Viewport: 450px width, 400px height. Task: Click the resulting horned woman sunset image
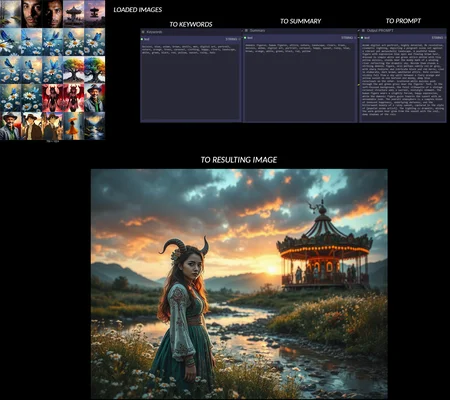pyautogui.click(x=239, y=284)
